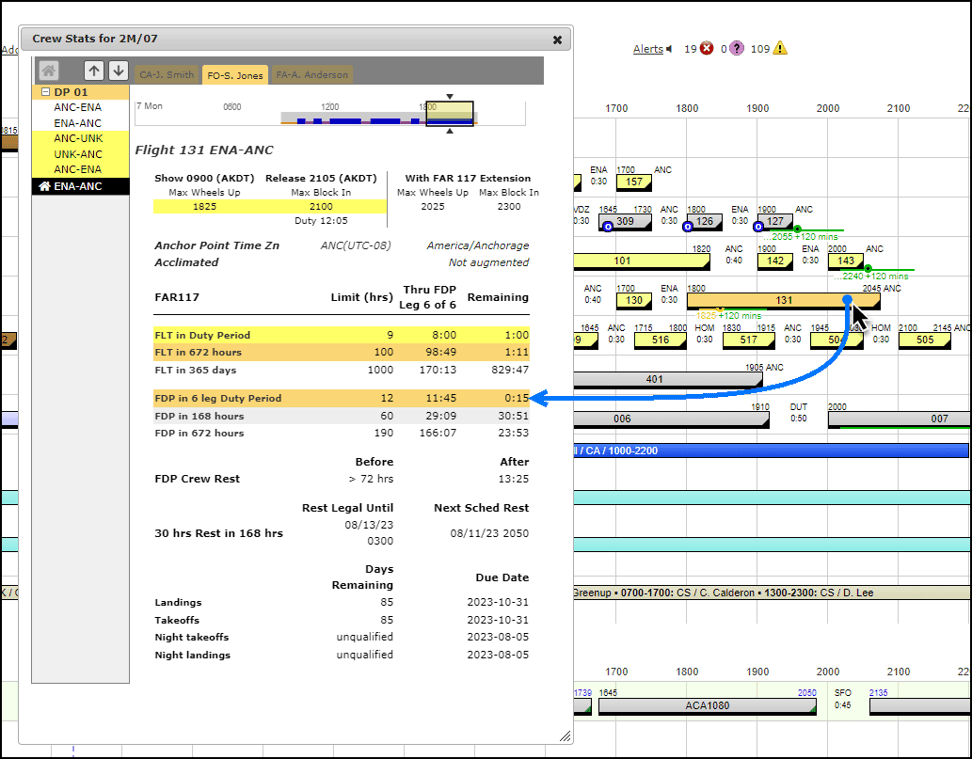Switch to the FA-A. Anderson tab
Image resolution: width=972 pixels, height=759 pixels.
click(312, 75)
